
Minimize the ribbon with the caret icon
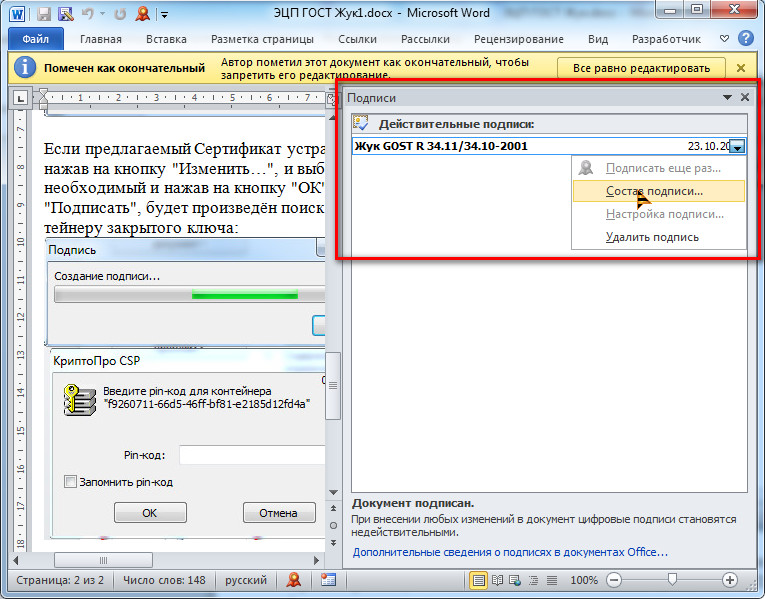click(725, 39)
